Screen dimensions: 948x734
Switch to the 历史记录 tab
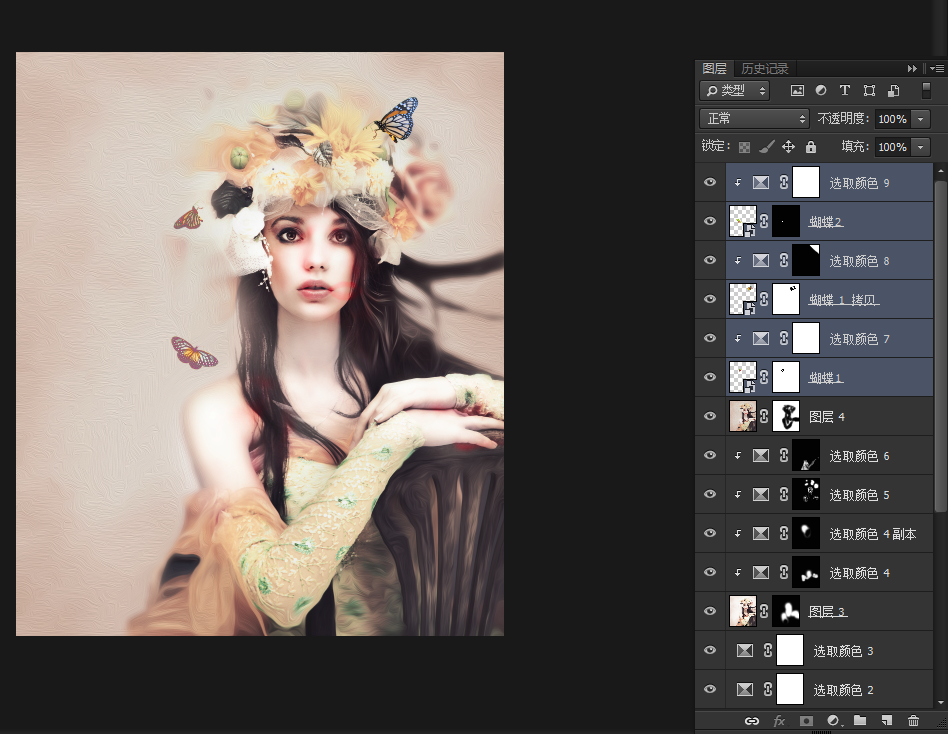click(765, 69)
